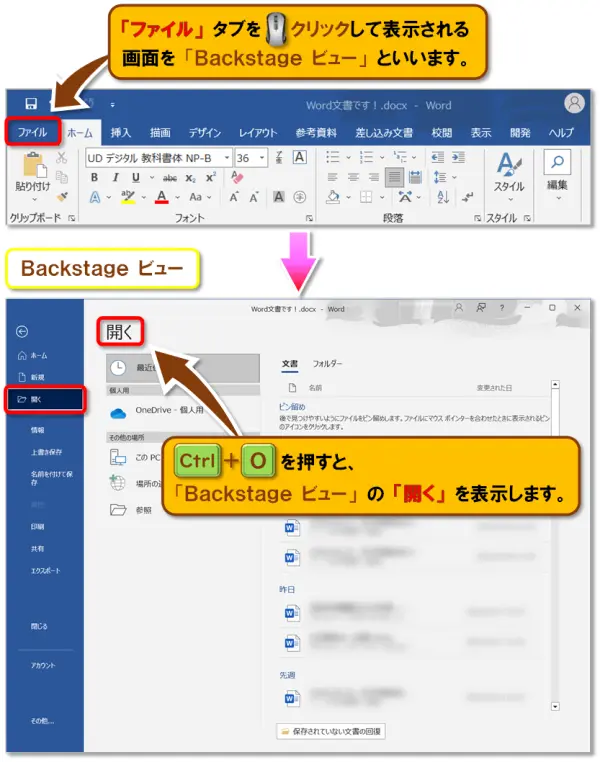
Task: Click the 参照 (Browse) folder item
Action: tap(131, 510)
